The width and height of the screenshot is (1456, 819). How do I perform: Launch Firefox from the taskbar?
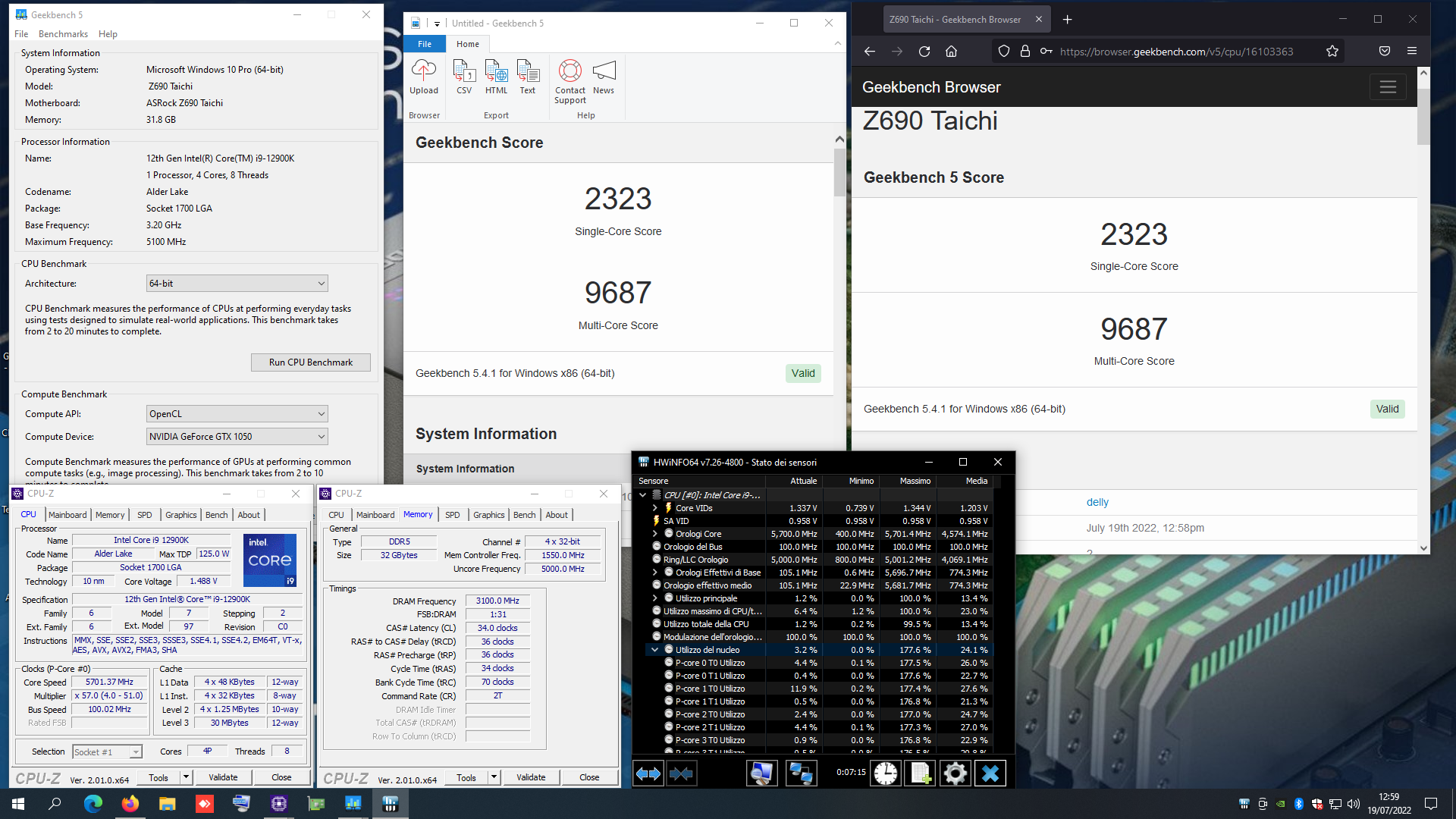[x=130, y=804]
